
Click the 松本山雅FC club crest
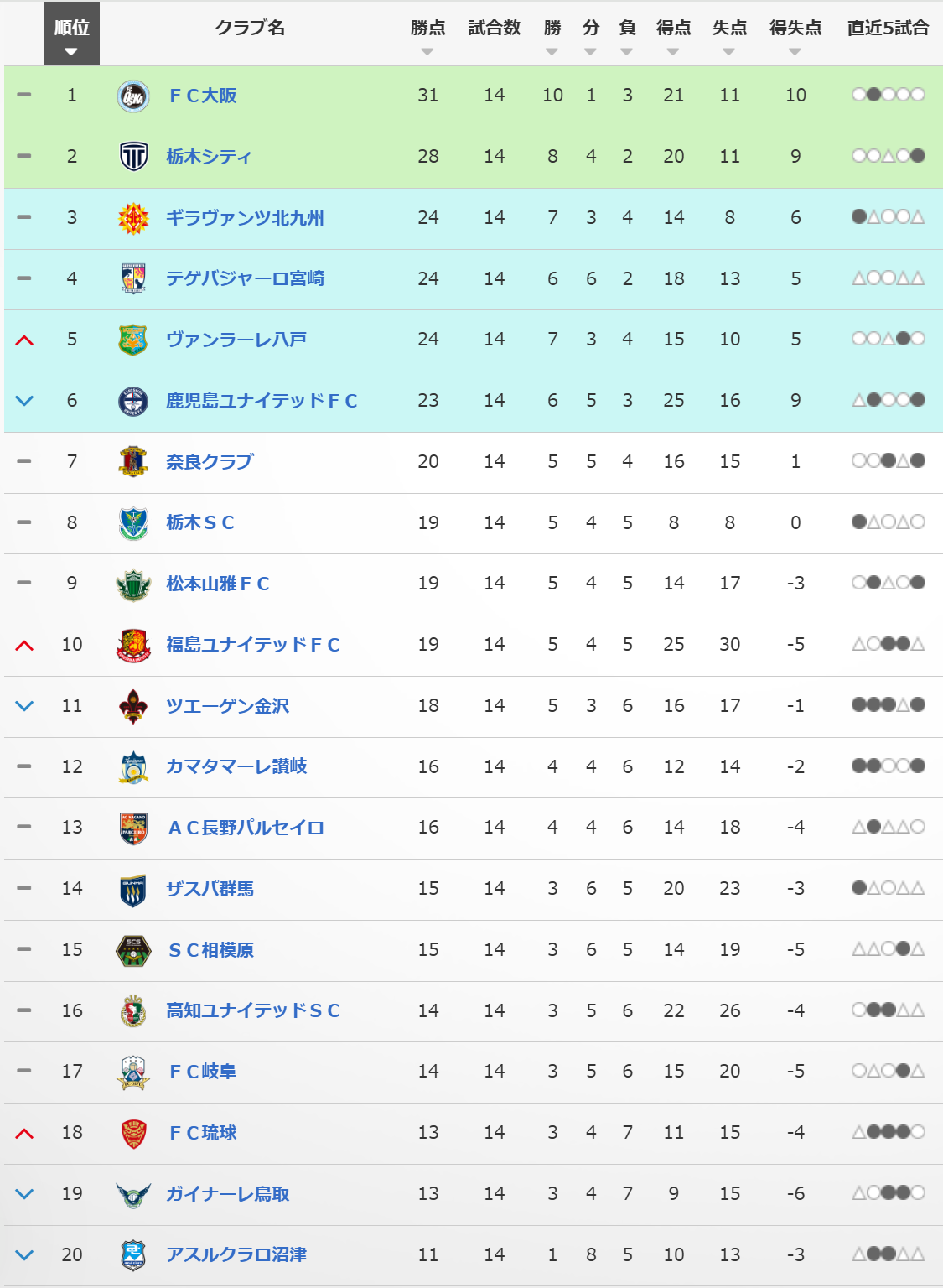[x=133, y=584]
